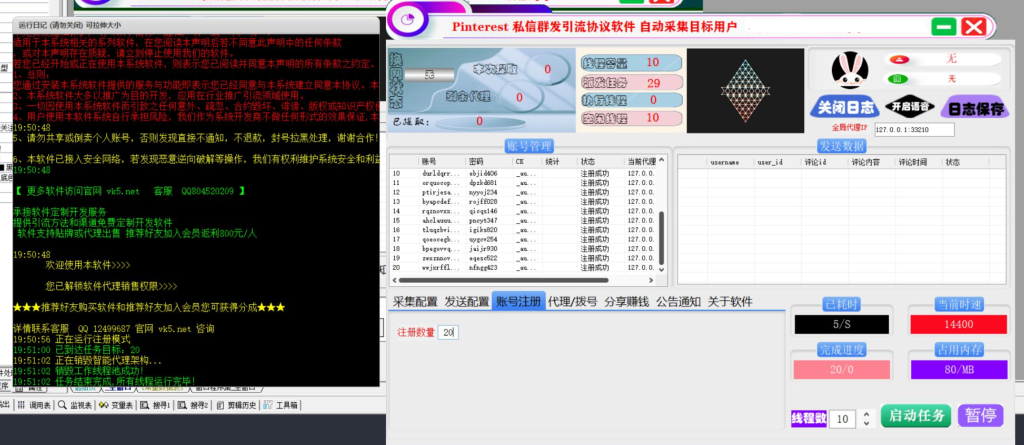
Task: Click the 发送数据 panel label
Action: pos(841,146)
